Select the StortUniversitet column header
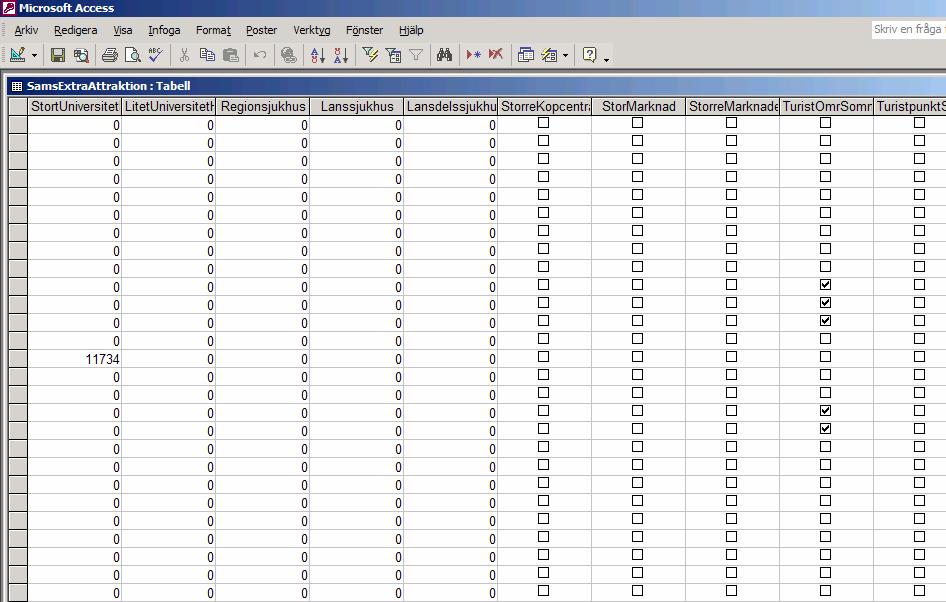 tap(74, 107)
